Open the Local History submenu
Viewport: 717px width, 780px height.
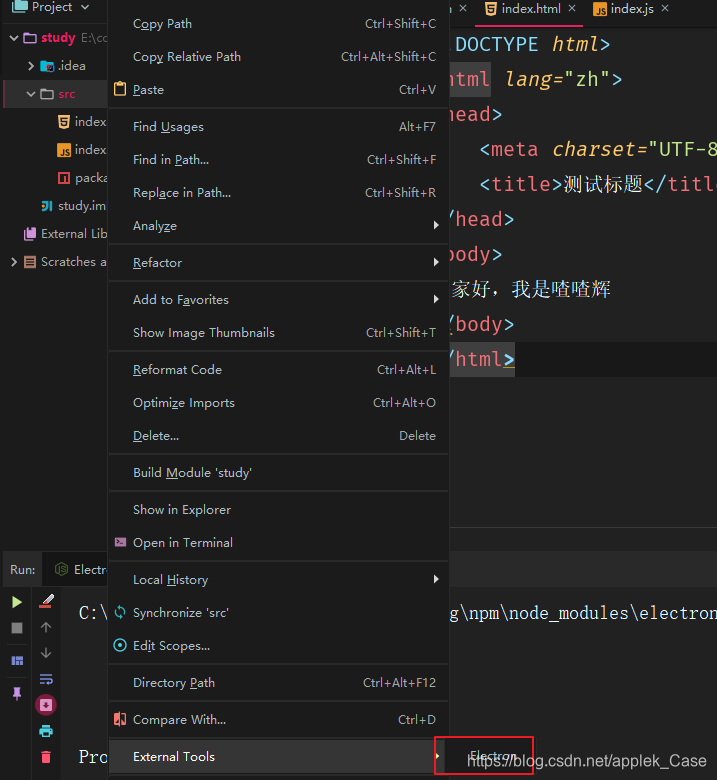pos(279,580)
